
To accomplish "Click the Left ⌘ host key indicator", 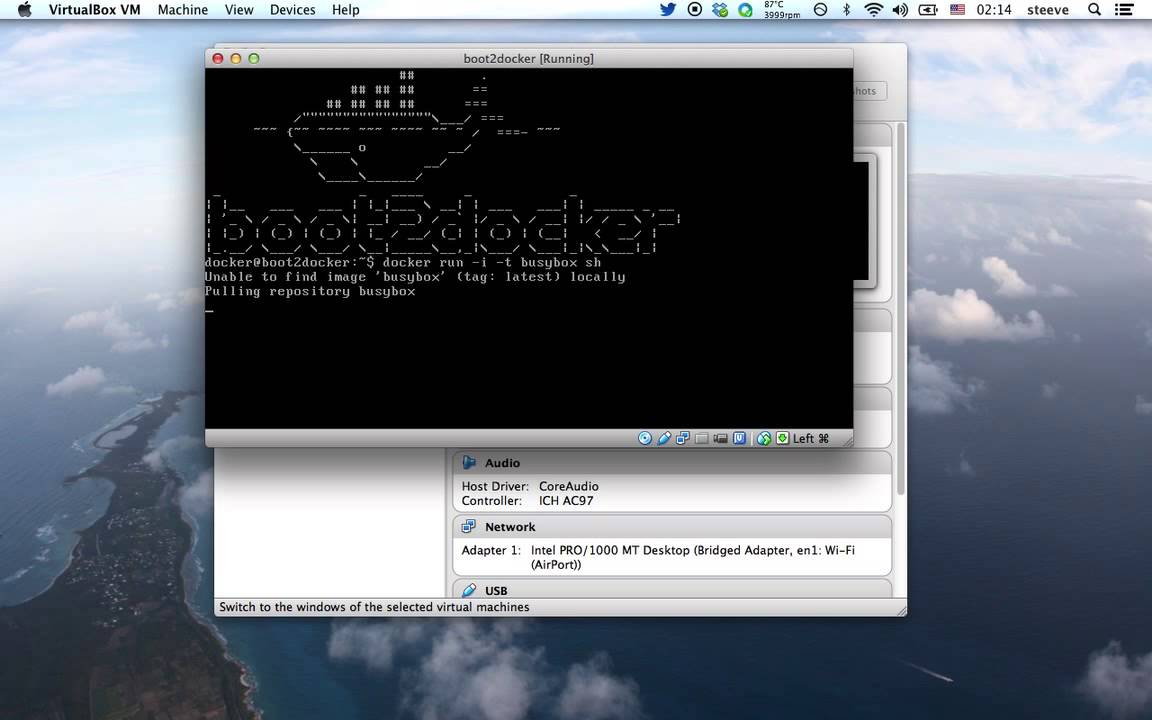I will 810,438.
